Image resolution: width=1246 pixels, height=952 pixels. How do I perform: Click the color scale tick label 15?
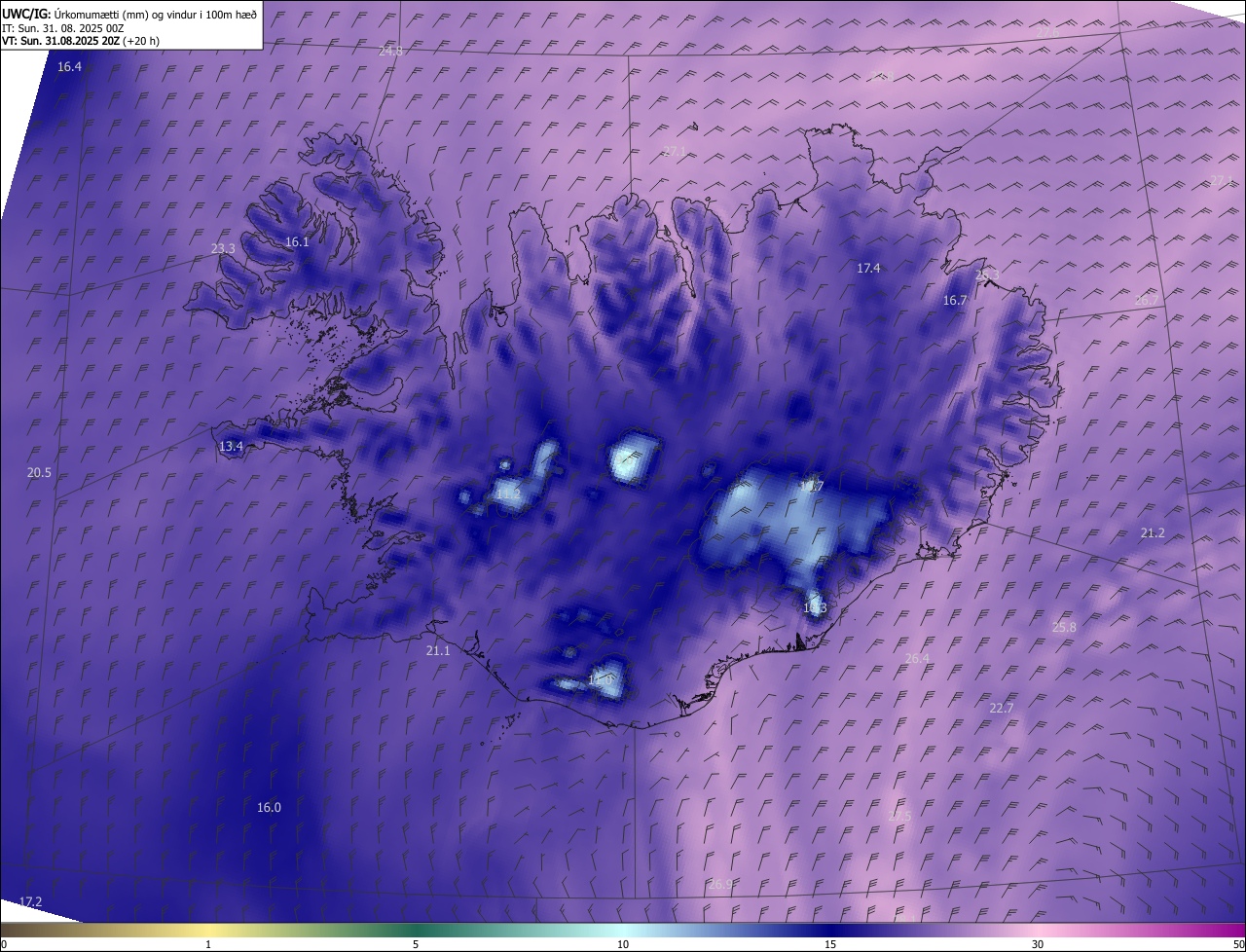coord(830,944)
